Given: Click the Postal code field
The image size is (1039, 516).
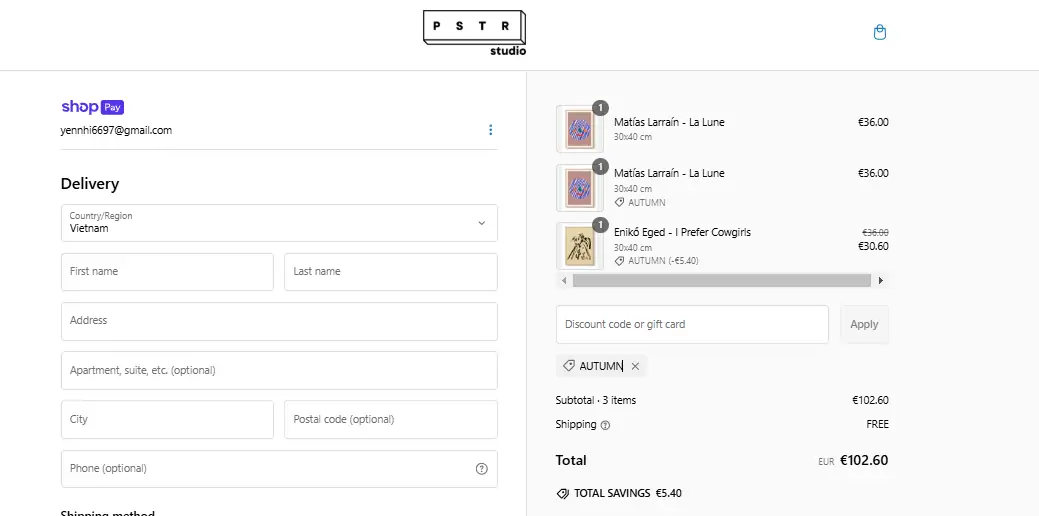Looking at the screenshot, I should click(x=390, y=420).
